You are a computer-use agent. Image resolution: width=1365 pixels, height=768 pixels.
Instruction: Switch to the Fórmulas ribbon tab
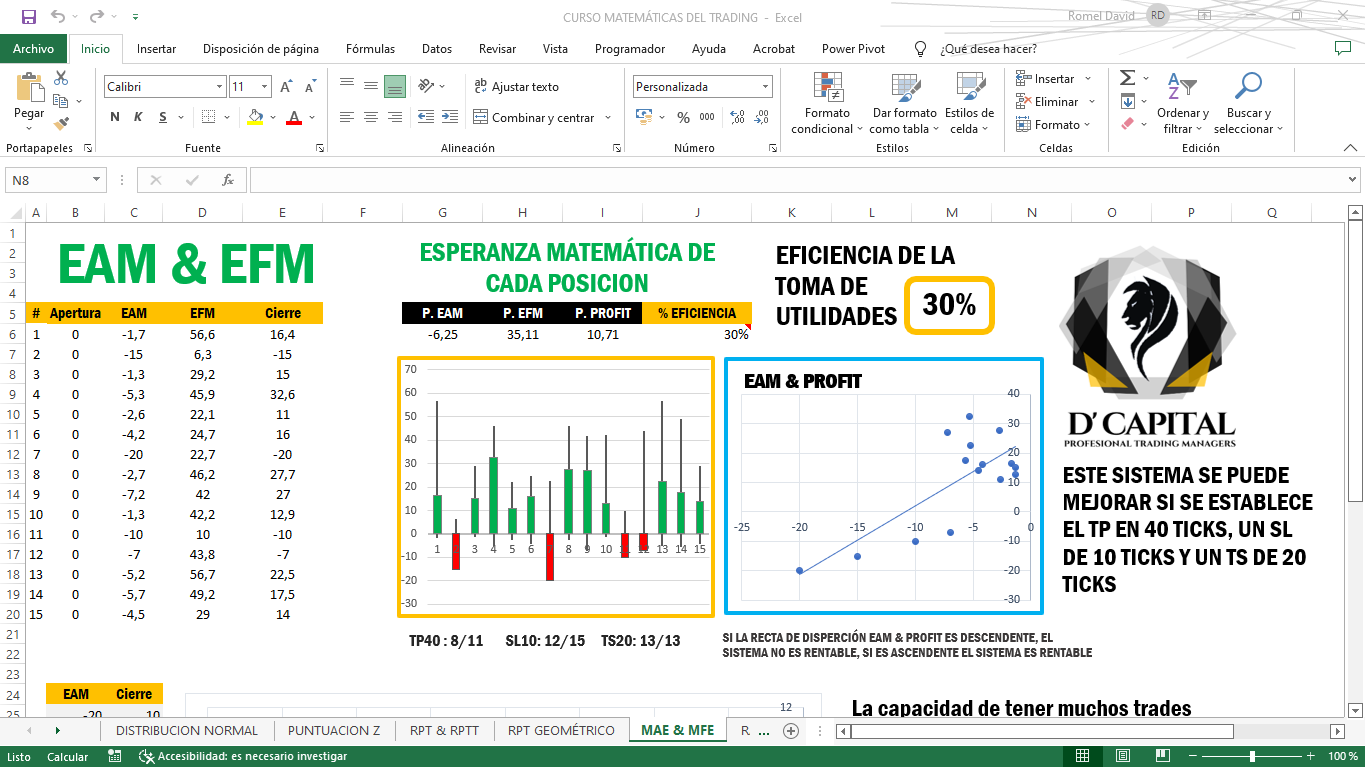[370, 48]
